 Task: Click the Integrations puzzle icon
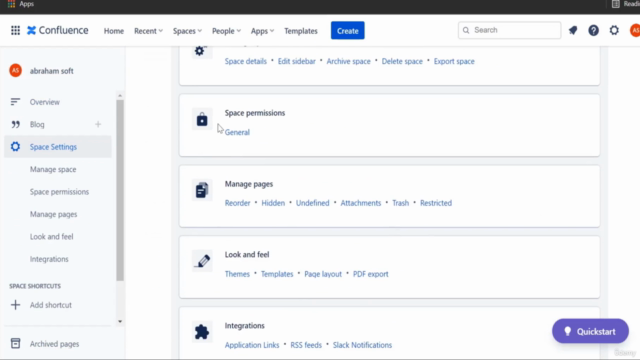pyautogui.click(x=202, y=332)
